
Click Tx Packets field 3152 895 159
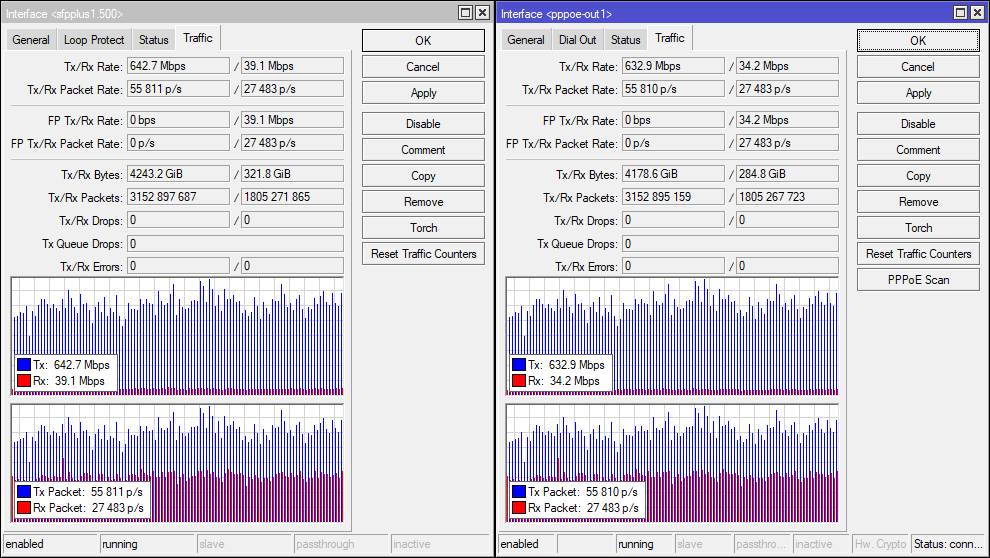tap(674, 197)
